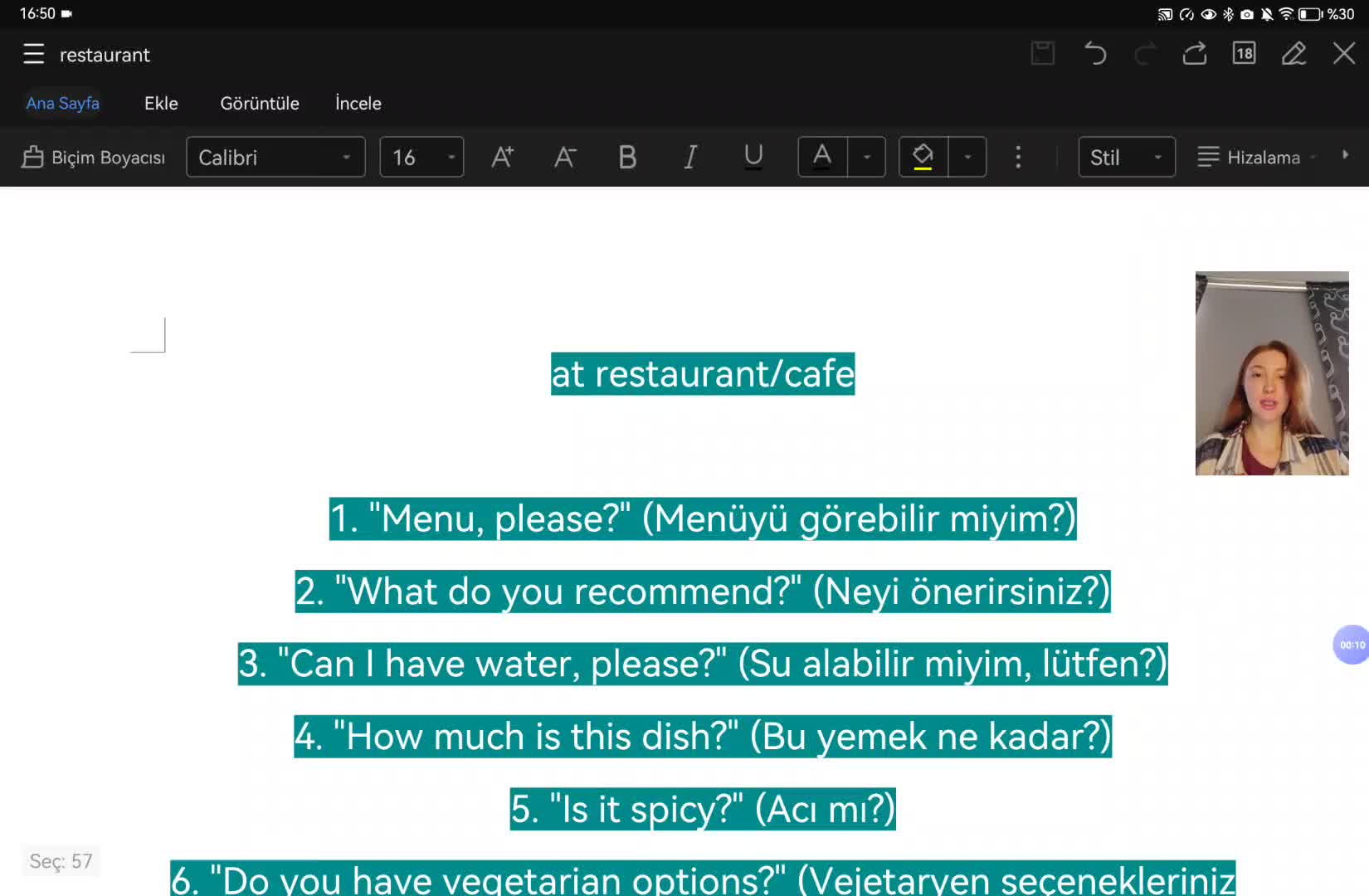Screen dimensions: 1369x896
Task: Tap the screen recording 00:10 timer bubble
Action: 1352,645
